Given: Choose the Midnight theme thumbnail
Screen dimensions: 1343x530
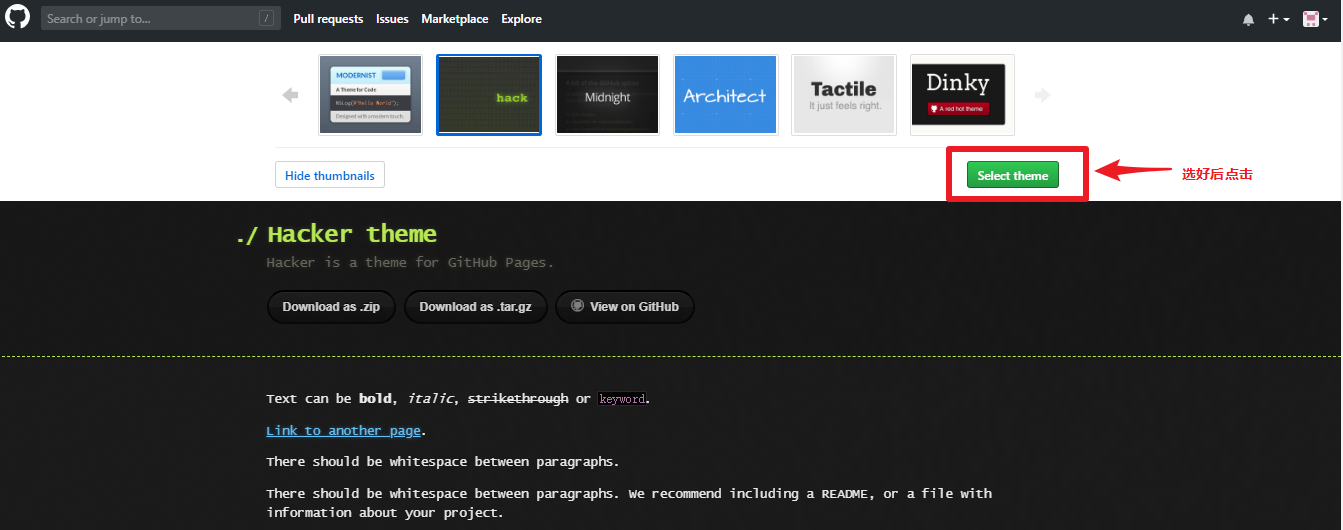Looking at the screenshot, I should pos(607,95).
